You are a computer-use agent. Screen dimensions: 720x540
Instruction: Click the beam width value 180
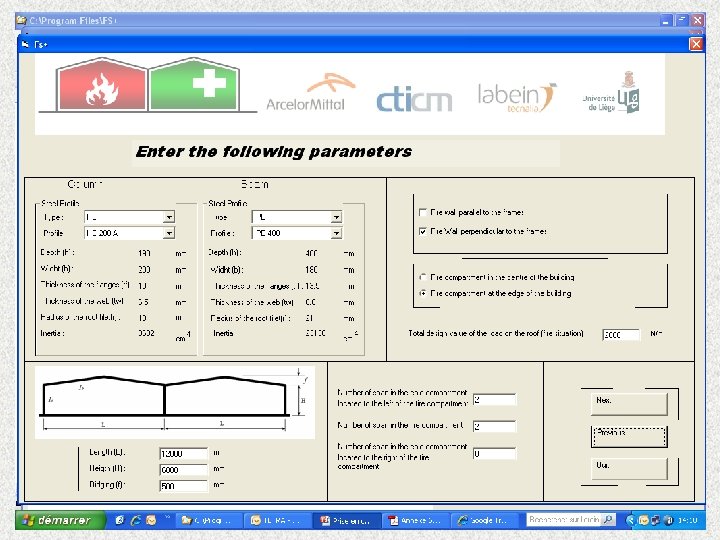click(x=312, y=270)
